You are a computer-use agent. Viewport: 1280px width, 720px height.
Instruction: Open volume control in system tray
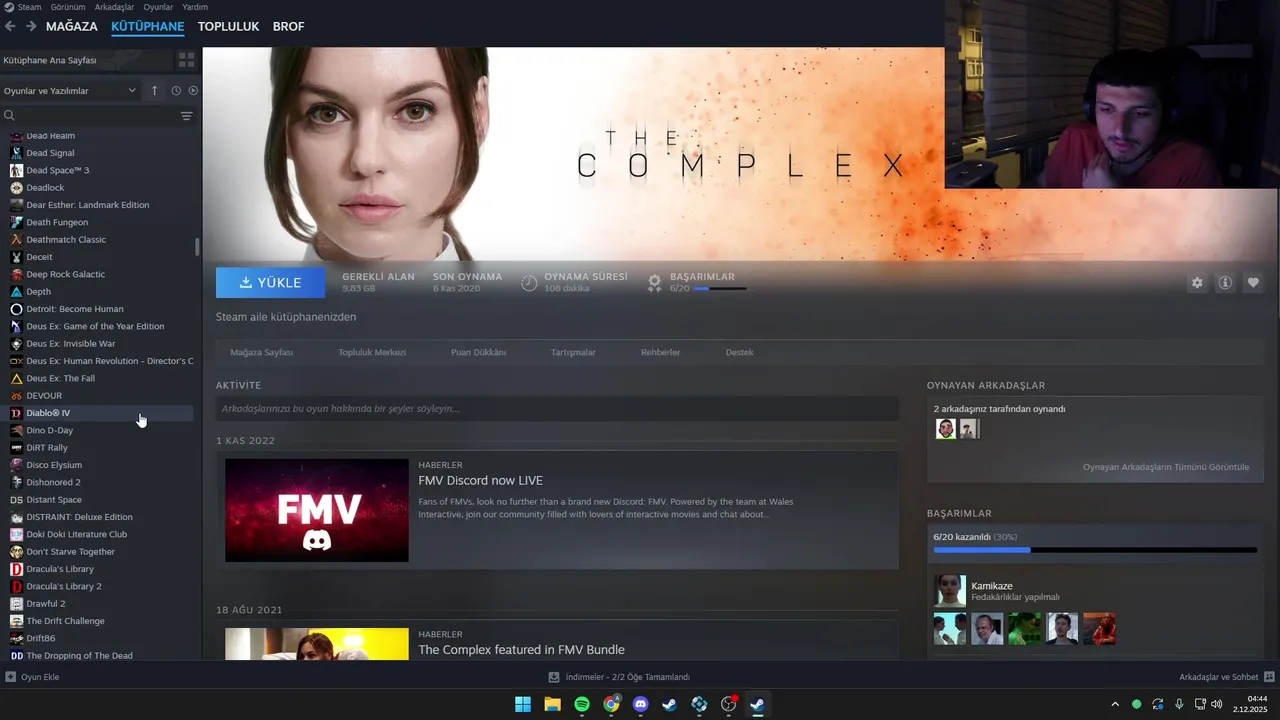point(1217,704)
